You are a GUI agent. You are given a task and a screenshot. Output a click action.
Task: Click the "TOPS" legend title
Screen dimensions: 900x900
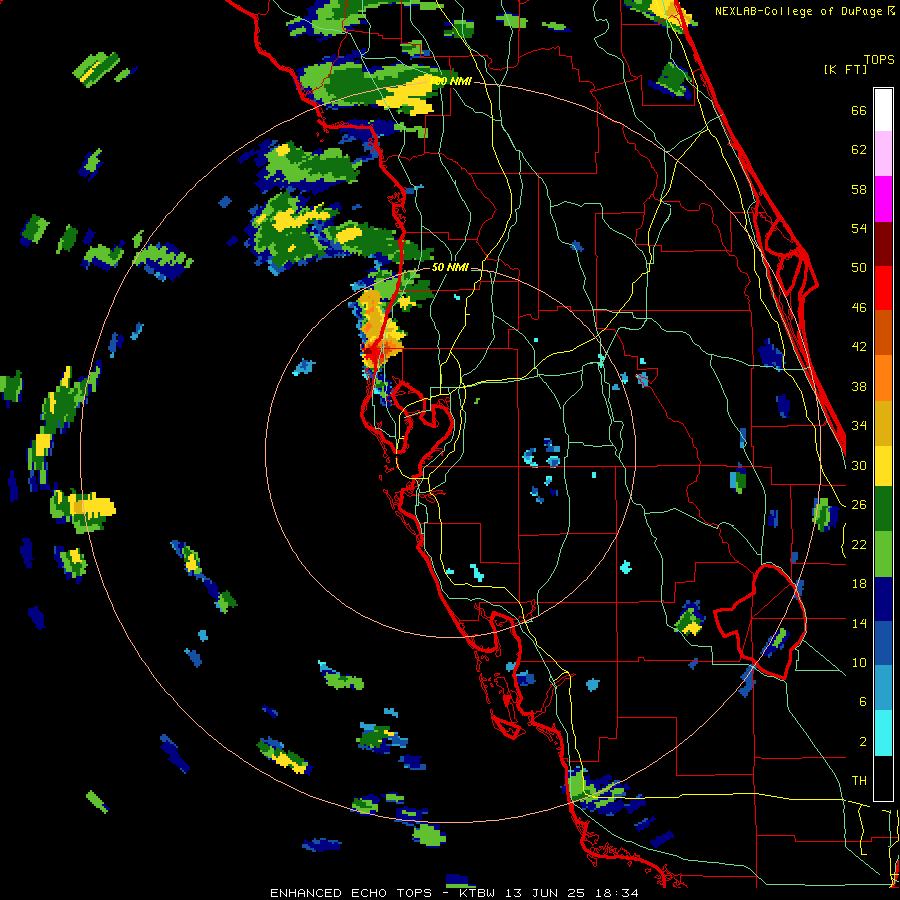879,59
